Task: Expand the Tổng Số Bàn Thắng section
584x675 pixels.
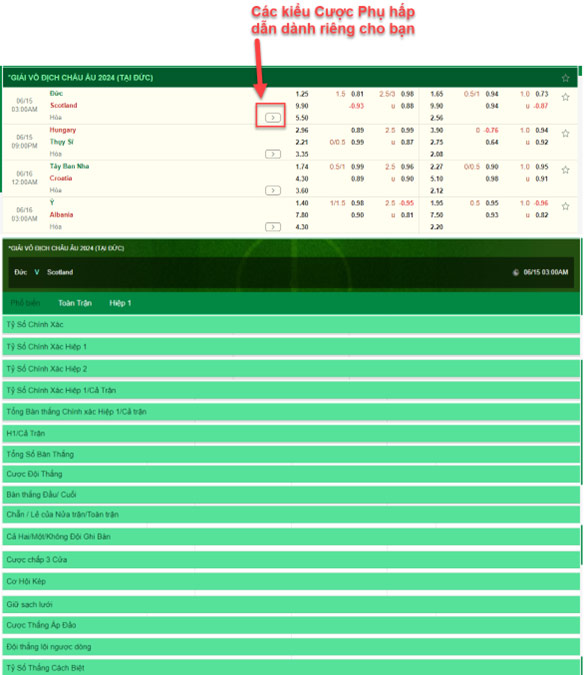Action: coord(291,454)
